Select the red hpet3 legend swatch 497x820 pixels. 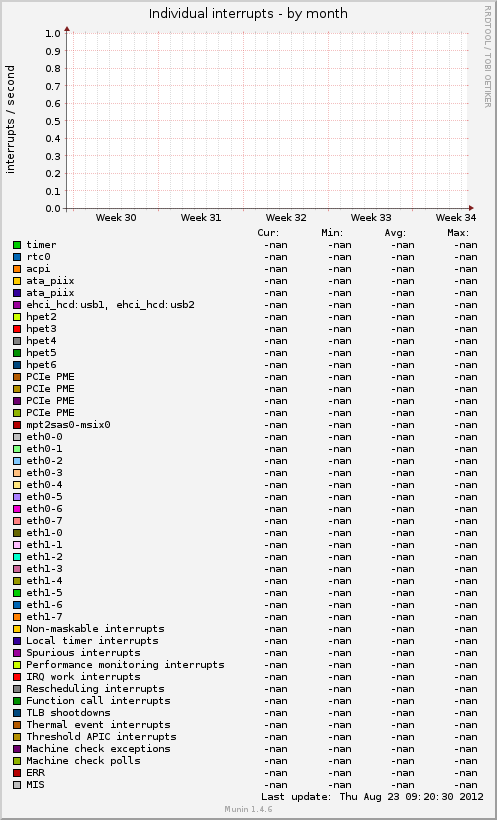(x=17, y=329)
